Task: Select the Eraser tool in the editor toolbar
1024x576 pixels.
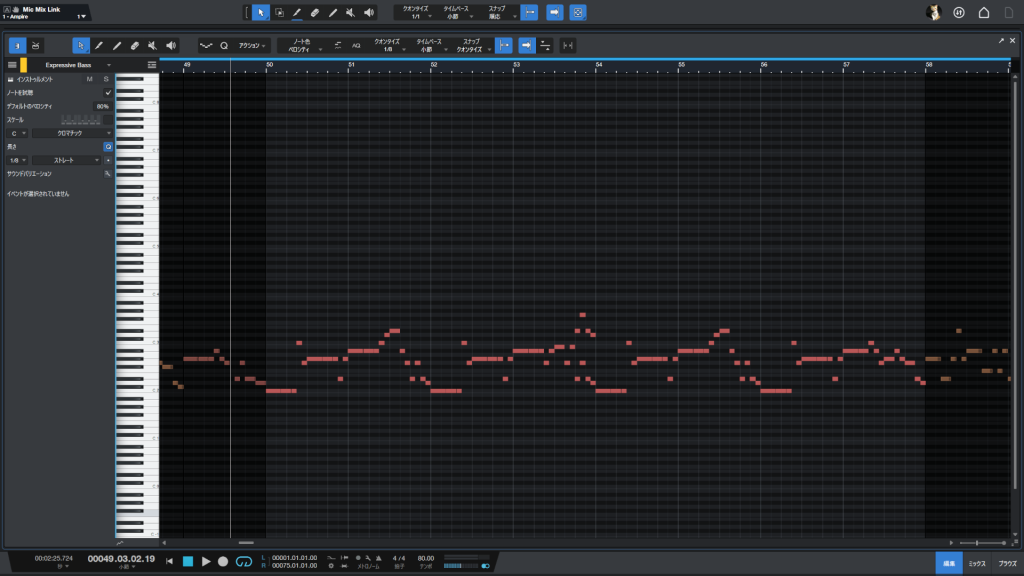Action: coord(135,45)
